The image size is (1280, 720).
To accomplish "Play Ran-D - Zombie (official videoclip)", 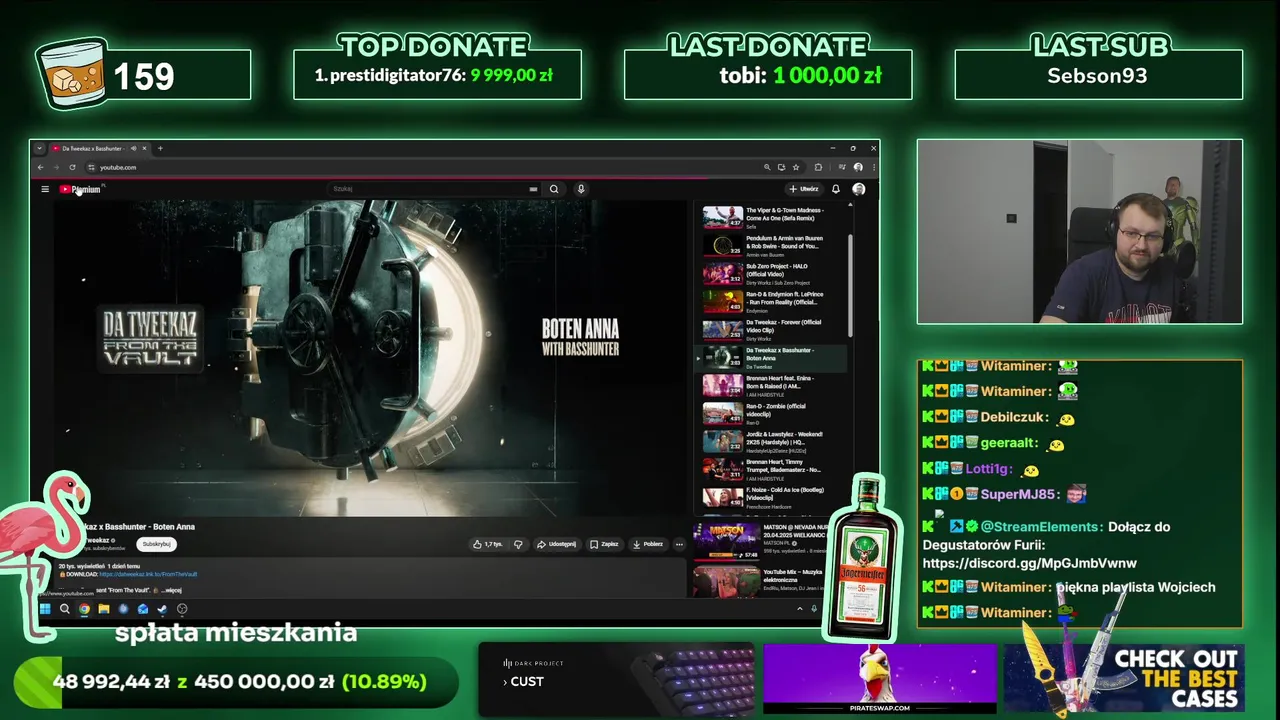I will 770,413.
